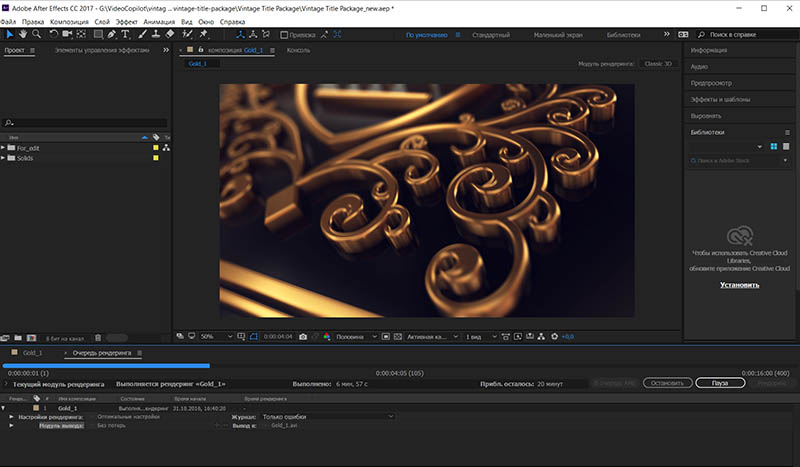Viewport: 800px width, 467px height.
Task: Open the Композиция menu
Action: click(x=69, y=22)
